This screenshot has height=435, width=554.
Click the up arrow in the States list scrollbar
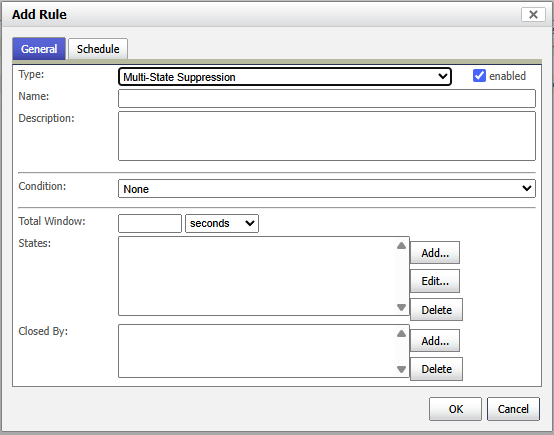pos(401,246)
